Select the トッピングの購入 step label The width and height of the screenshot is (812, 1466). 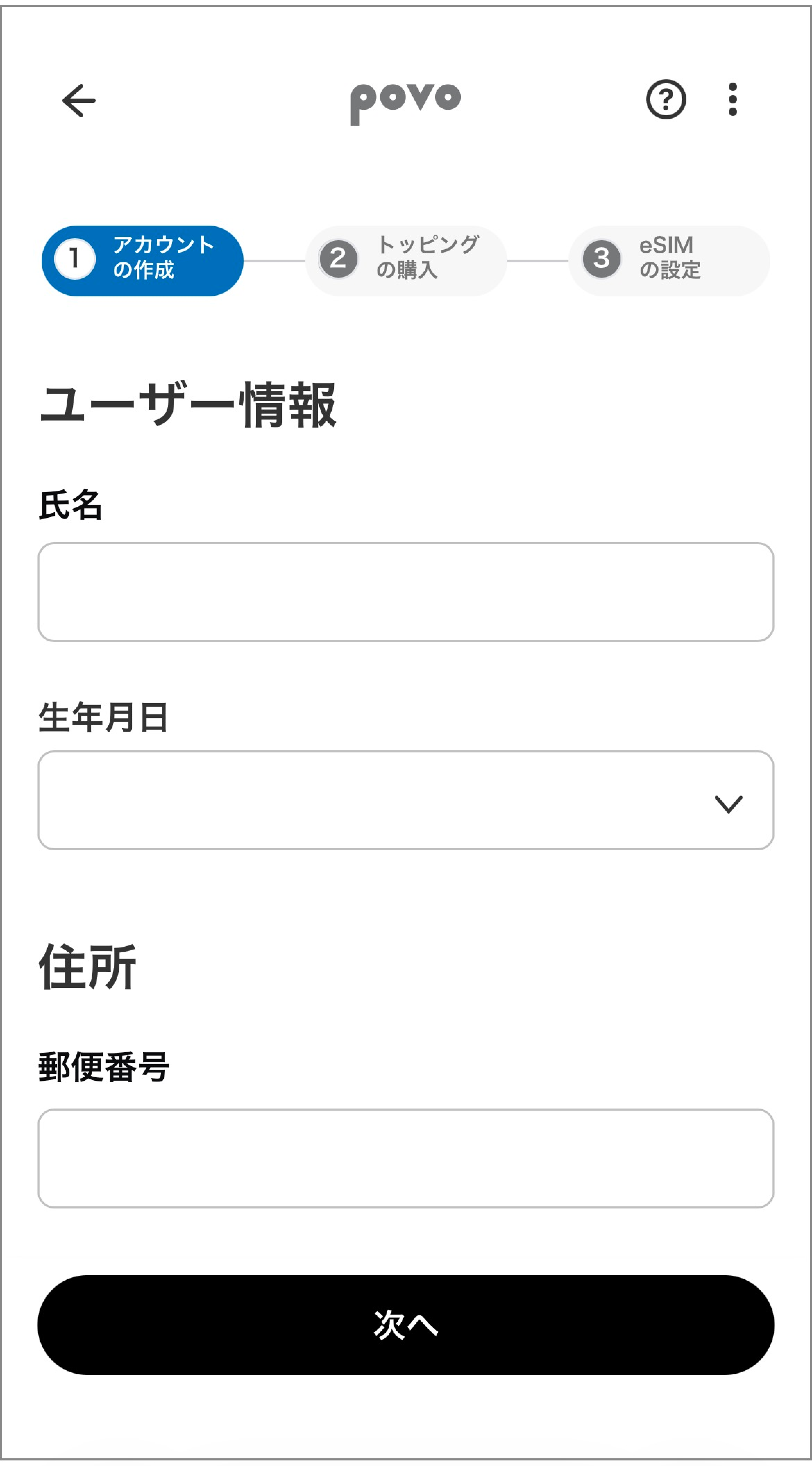[x=427, y=257]
